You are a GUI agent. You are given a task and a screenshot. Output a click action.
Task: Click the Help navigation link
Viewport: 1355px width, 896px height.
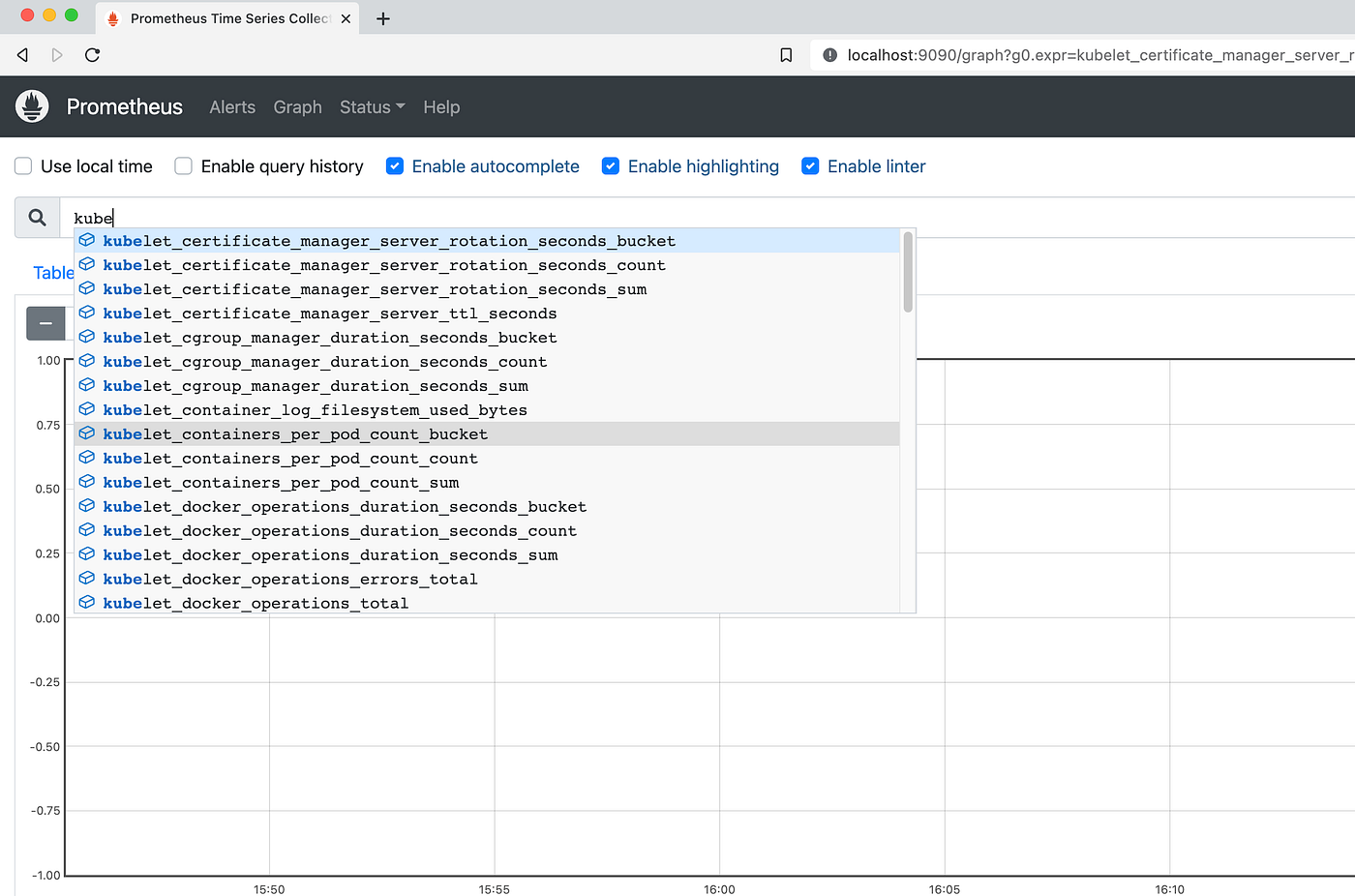pos(441,107)
